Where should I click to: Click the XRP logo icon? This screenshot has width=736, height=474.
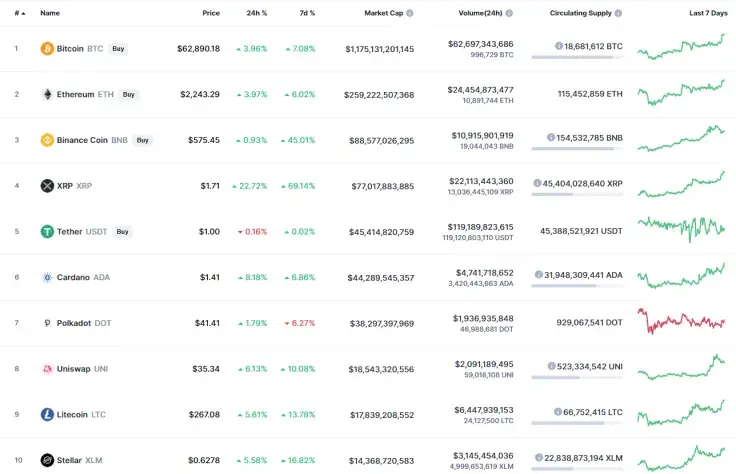(x=47, y=186)
